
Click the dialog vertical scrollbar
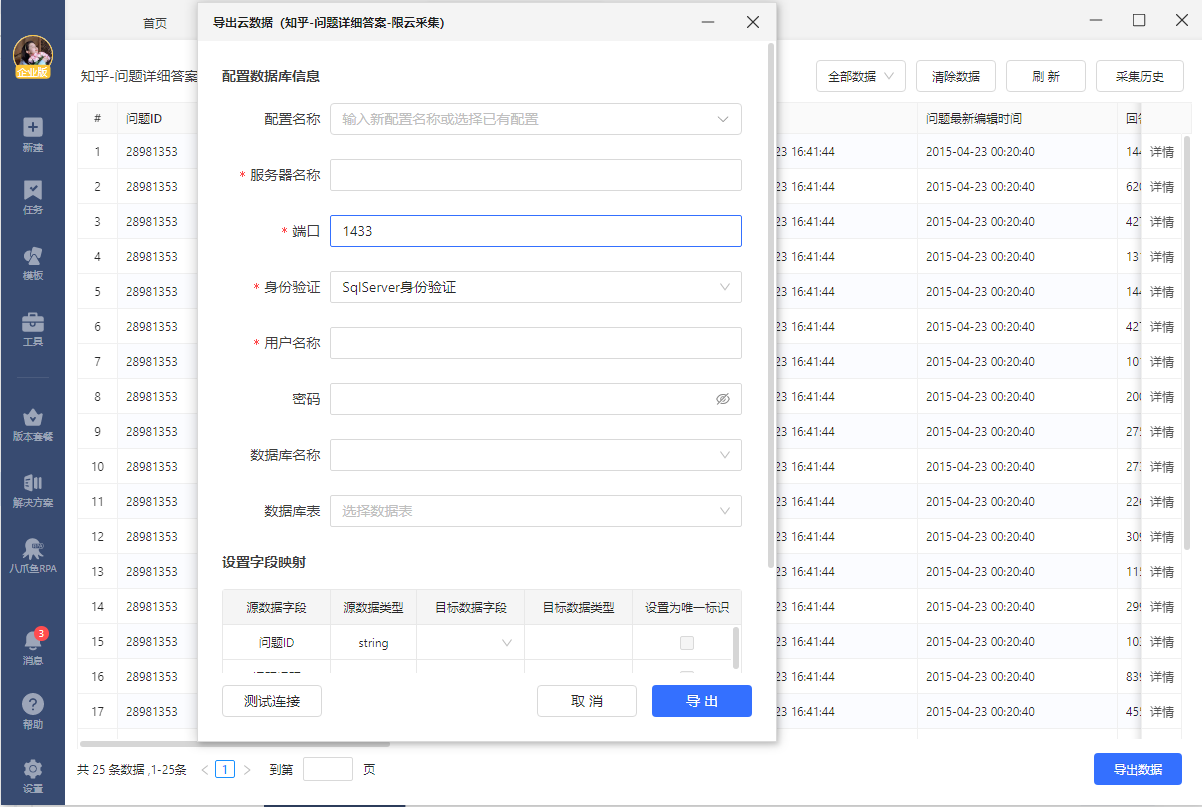tap(770, 305)
